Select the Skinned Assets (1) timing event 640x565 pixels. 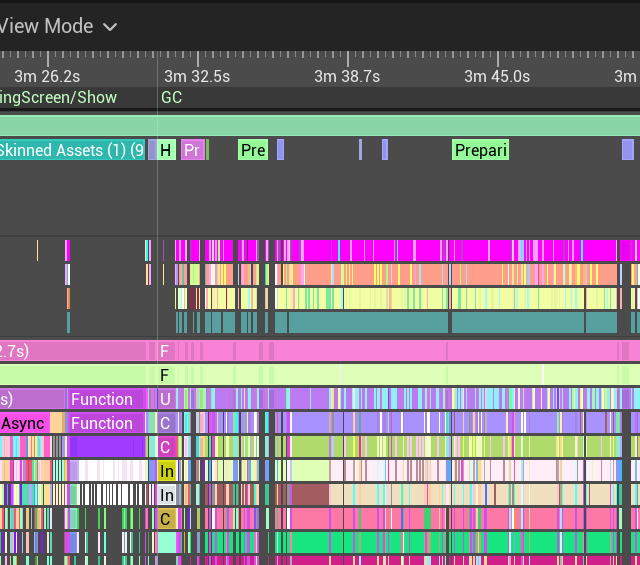pos(72,150)
